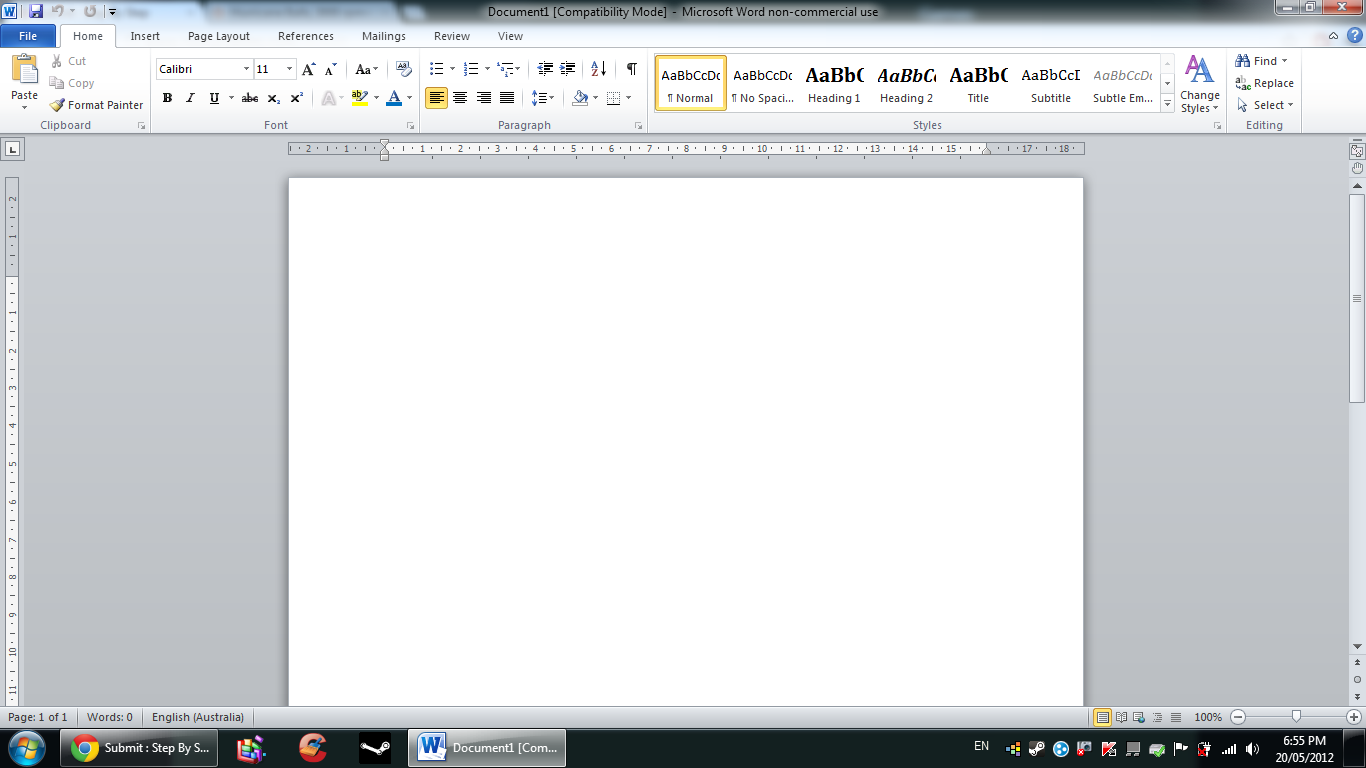Open the File menu

(x=28, y=35)
